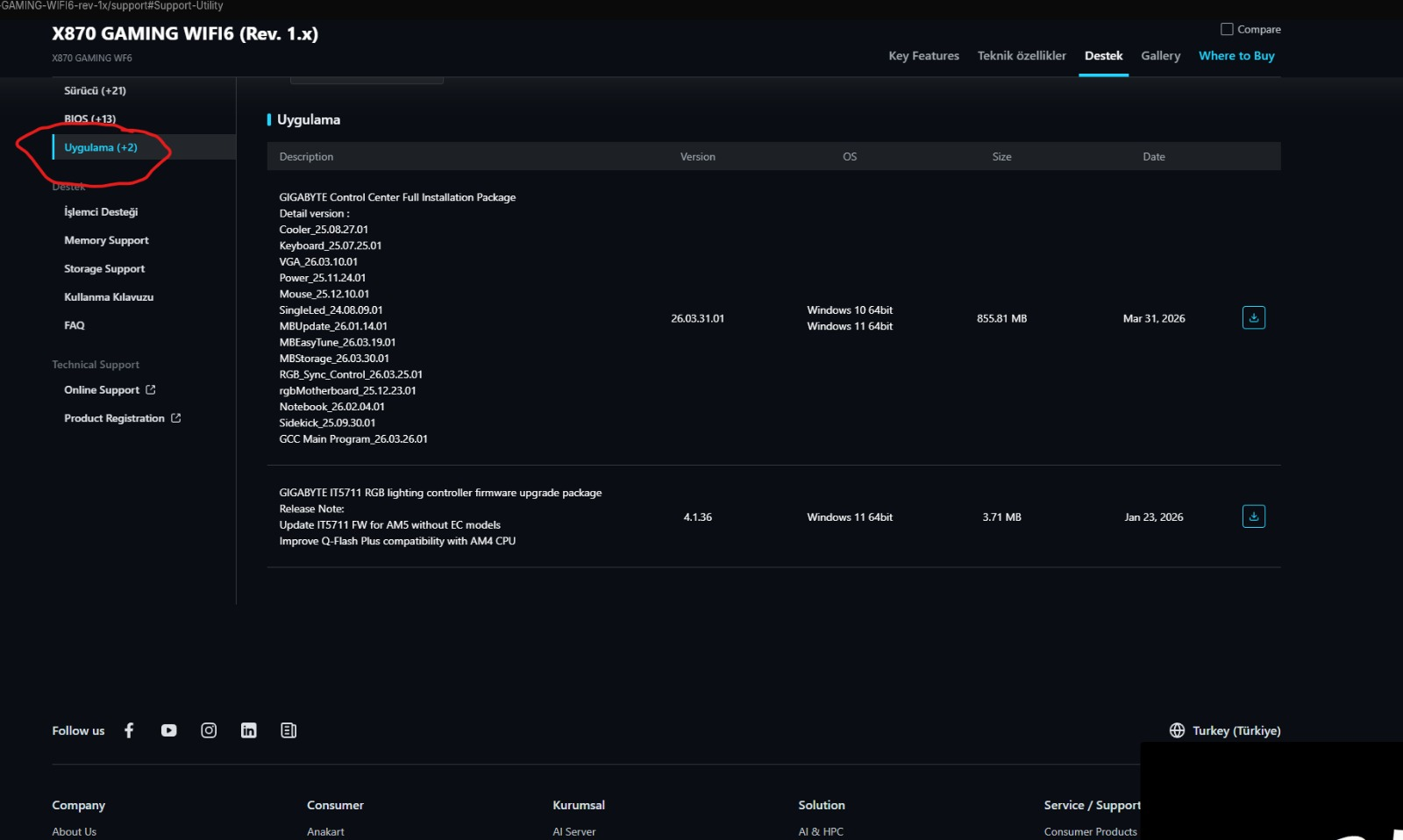Viewport: 1403px width, 840px height.
Task: Click the GCC Main Program_26.03.26.01 line
Action: tap(353, 438)
